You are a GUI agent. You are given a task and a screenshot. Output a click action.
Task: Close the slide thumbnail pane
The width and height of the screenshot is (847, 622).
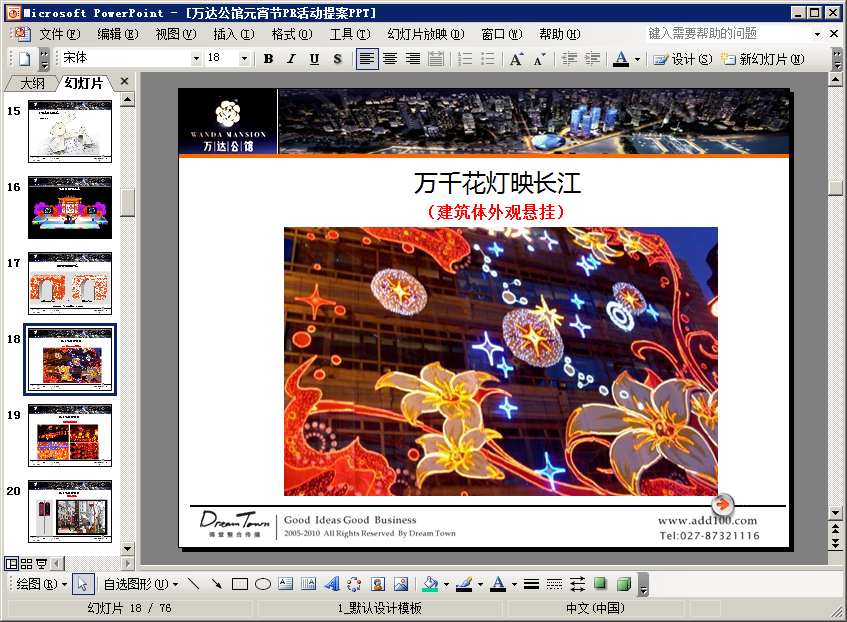coord(124,81)
